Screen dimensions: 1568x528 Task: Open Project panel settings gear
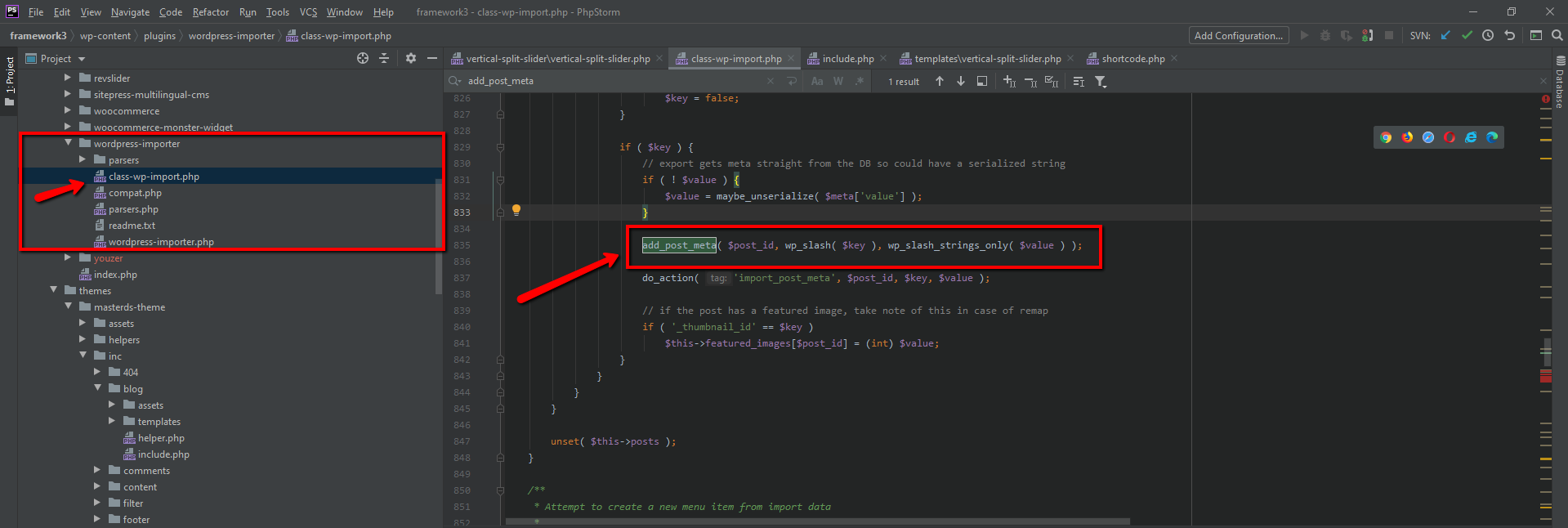point(411,58)
